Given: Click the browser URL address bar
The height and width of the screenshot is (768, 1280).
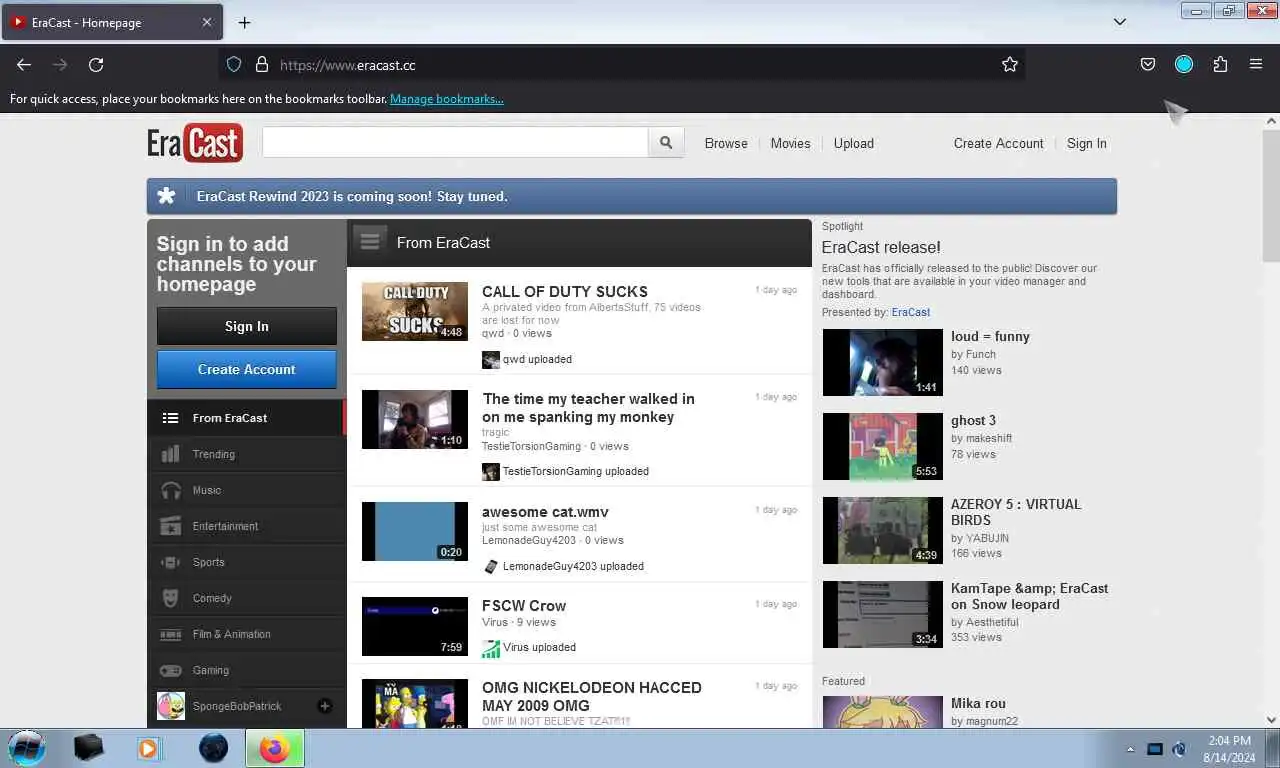Looking at the screenshot, I should tap(620, 64).
